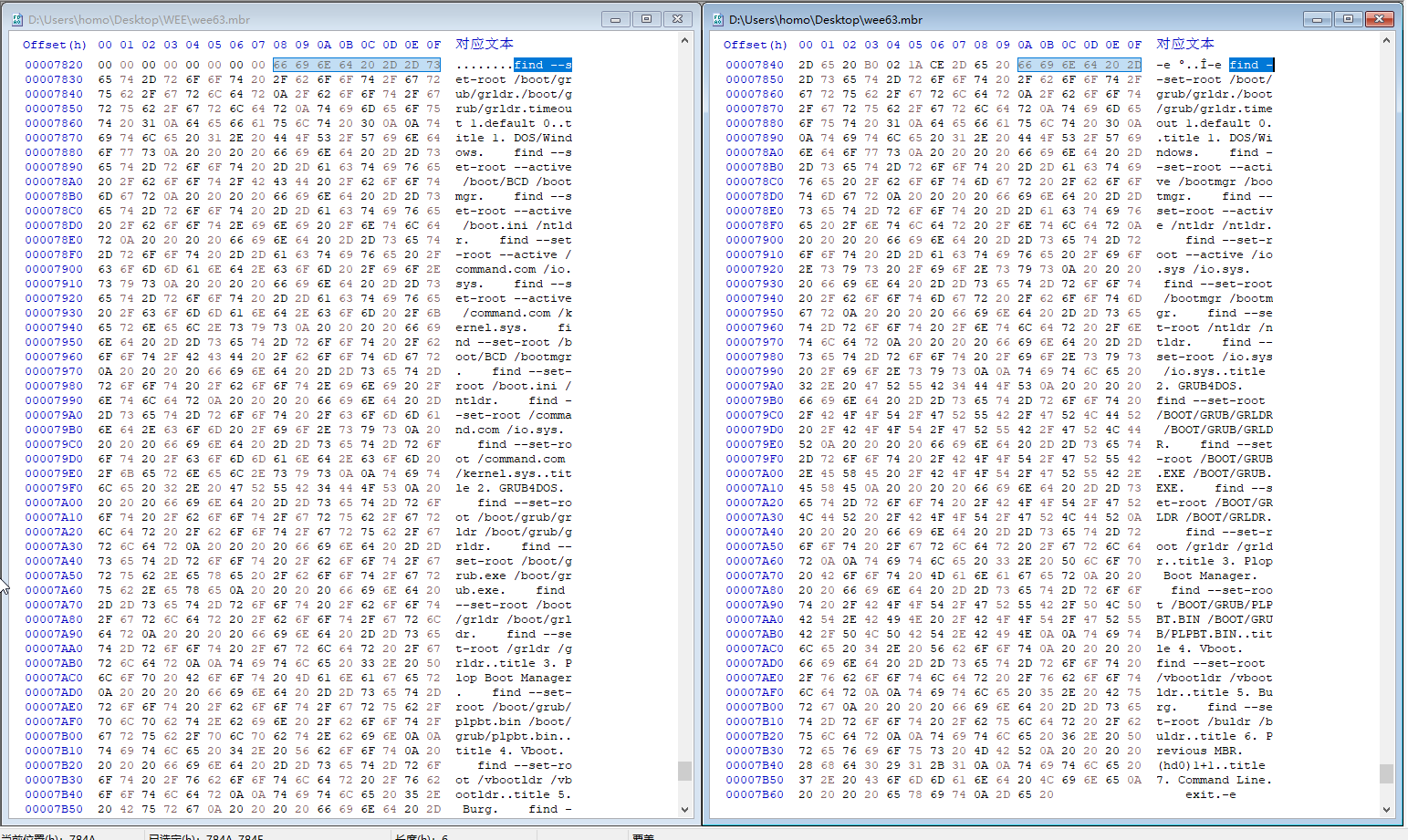Select offset 00007B50 in the left window

(54, 809)
